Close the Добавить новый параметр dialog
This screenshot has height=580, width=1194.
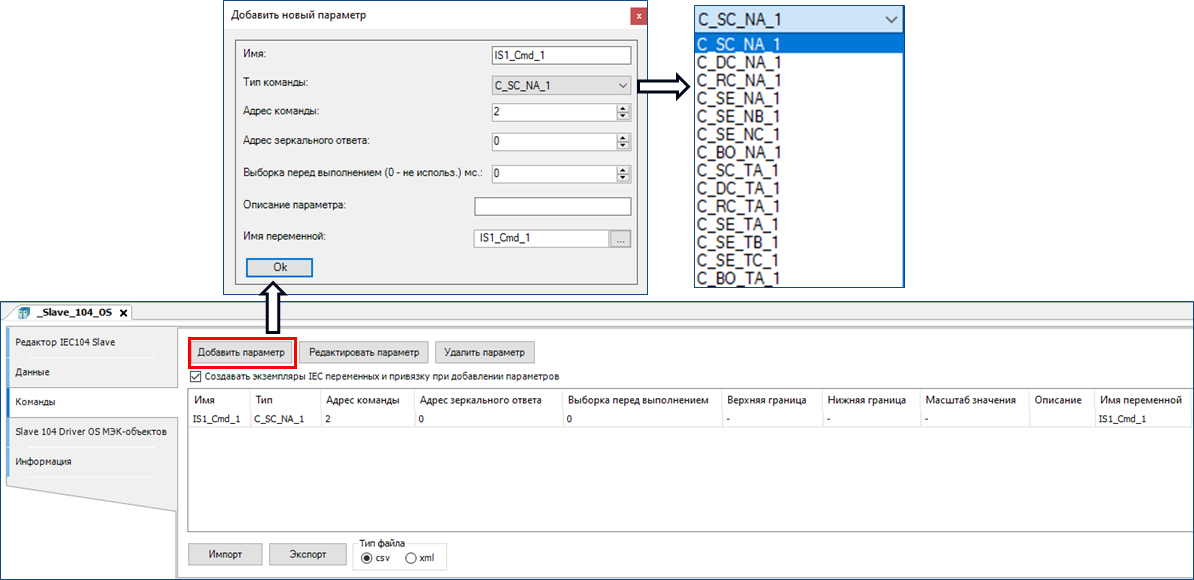pyautogui.click(x=637, y=16)
